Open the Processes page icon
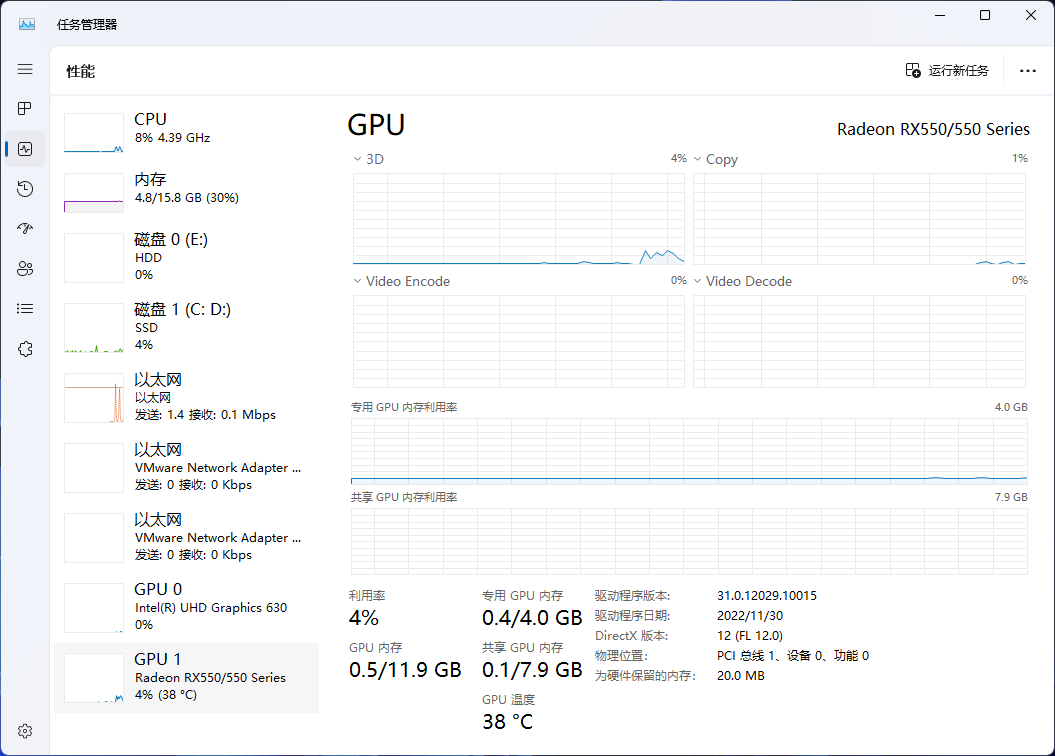Screen dimensions: 1055x756 click(25, 109)
